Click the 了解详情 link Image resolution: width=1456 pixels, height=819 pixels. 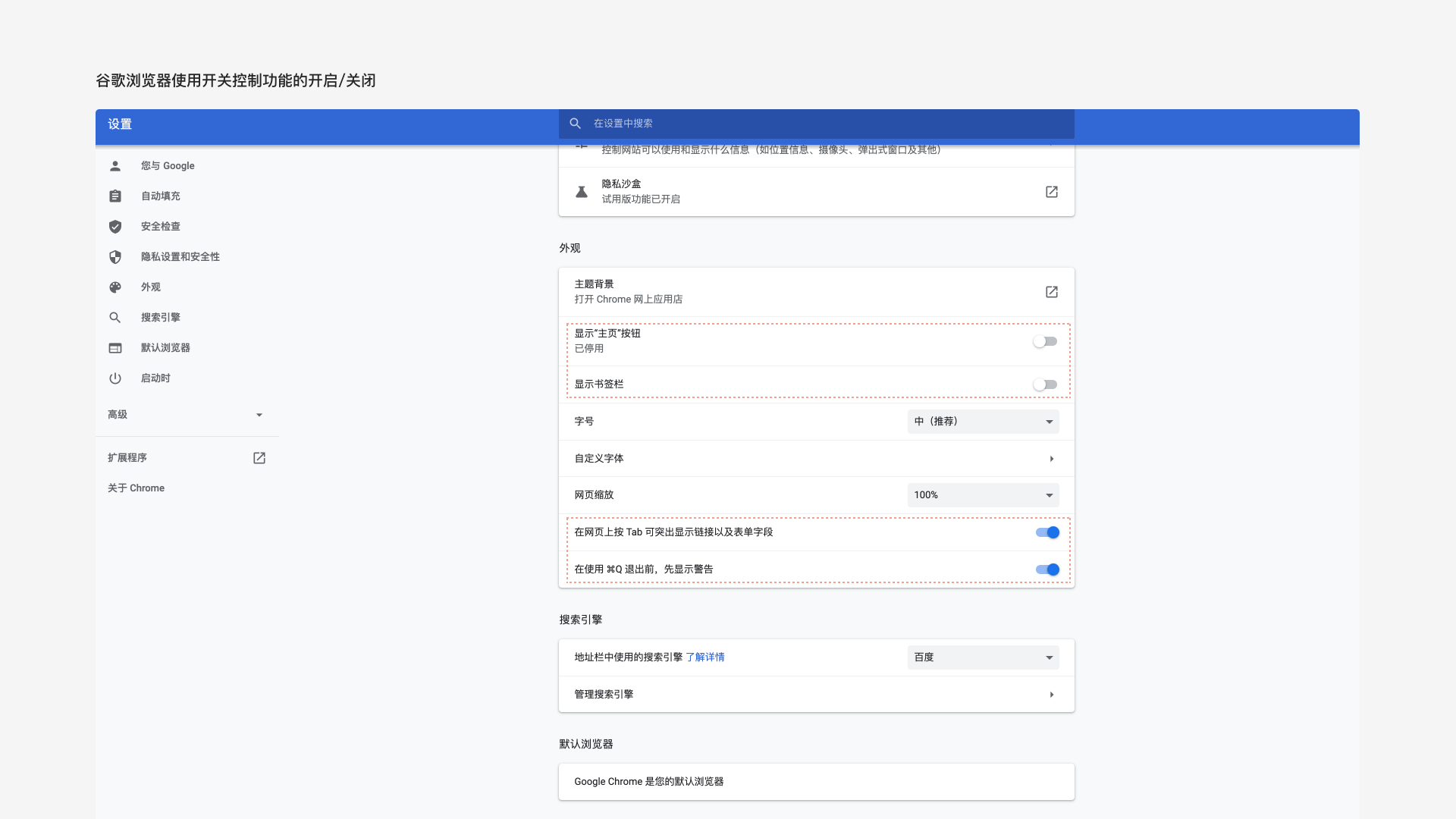705,657
